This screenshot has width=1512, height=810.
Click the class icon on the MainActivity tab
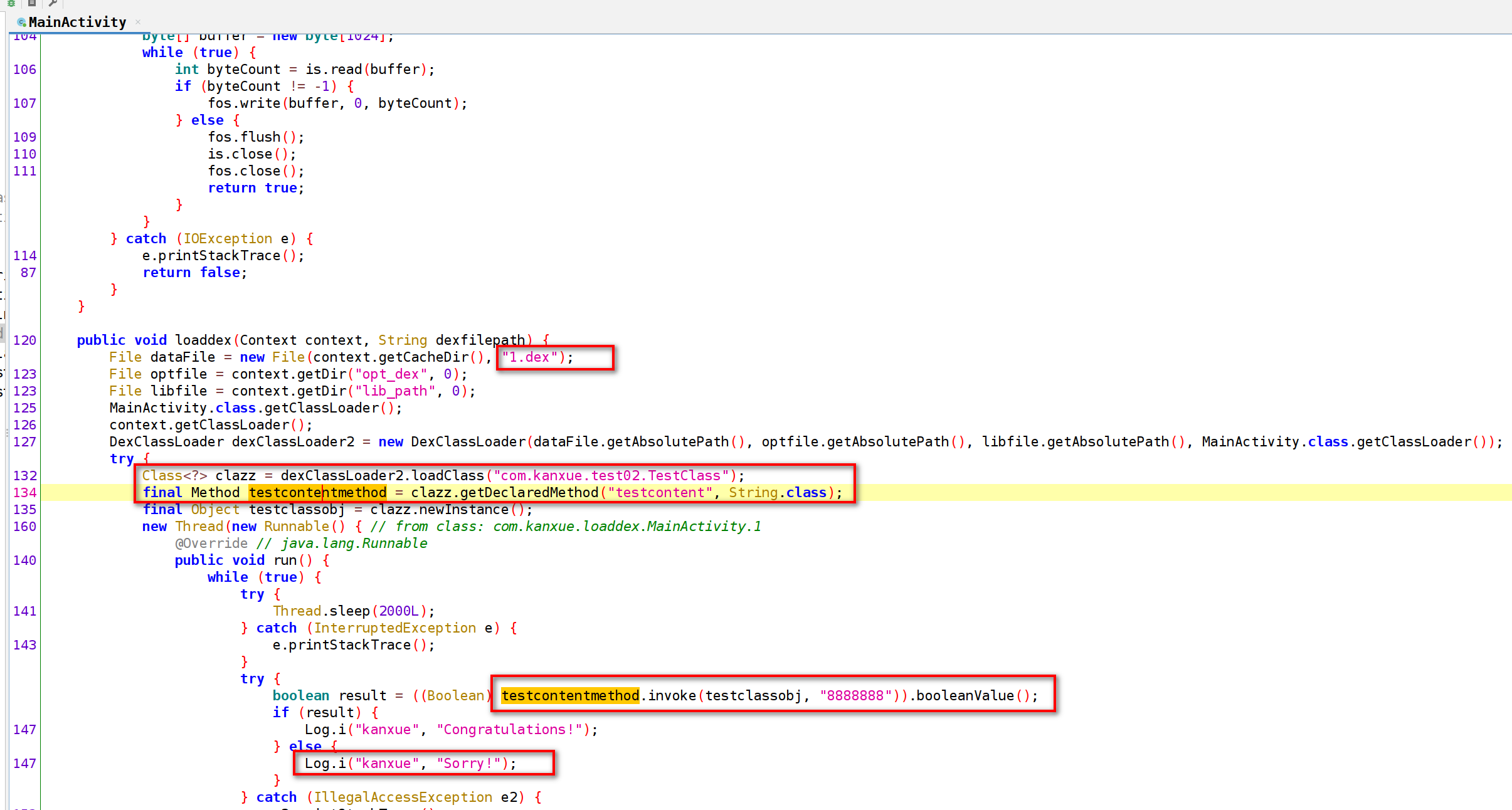click(21, 23)
